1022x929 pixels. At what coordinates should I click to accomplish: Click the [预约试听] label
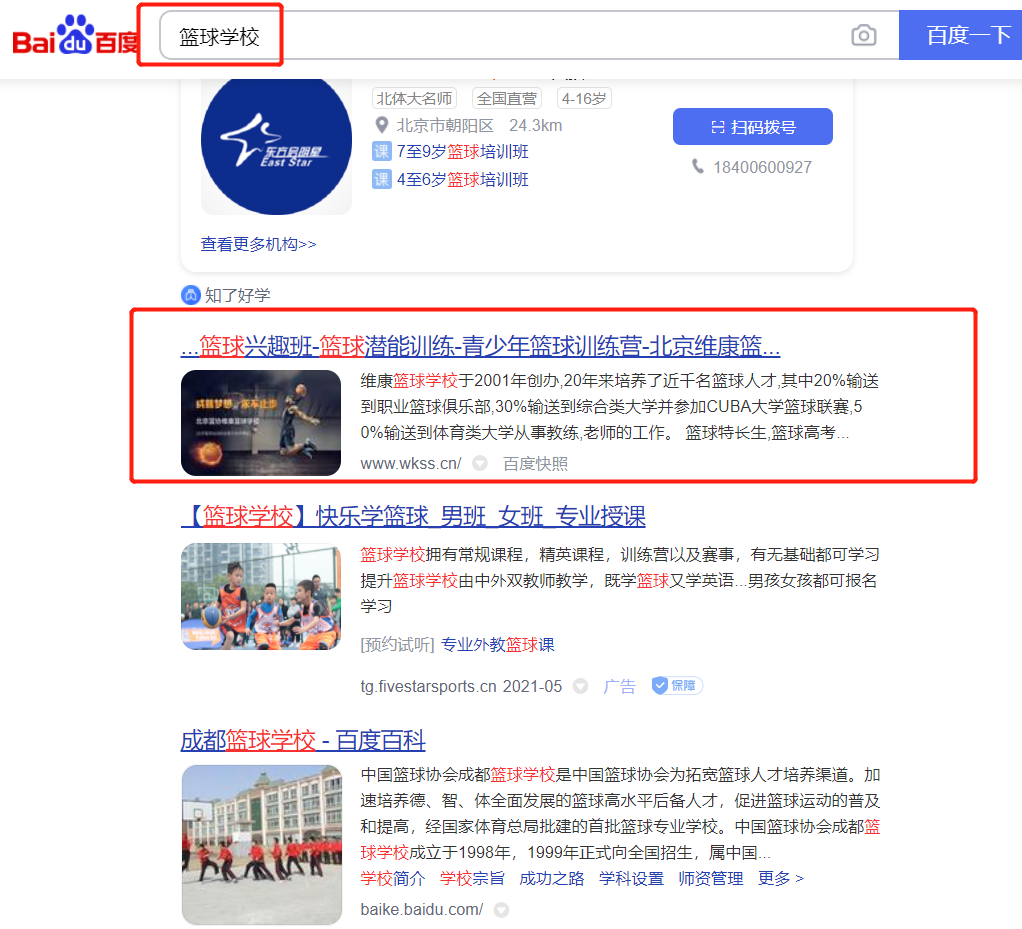(398, 645)
